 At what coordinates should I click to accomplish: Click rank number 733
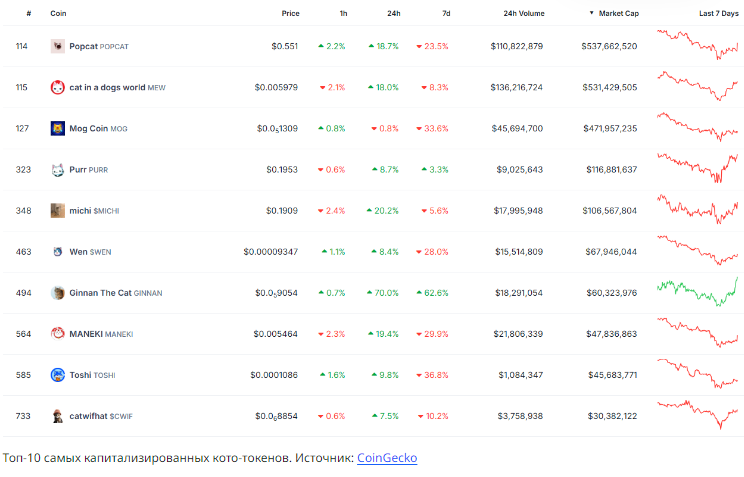click(23, 416)
